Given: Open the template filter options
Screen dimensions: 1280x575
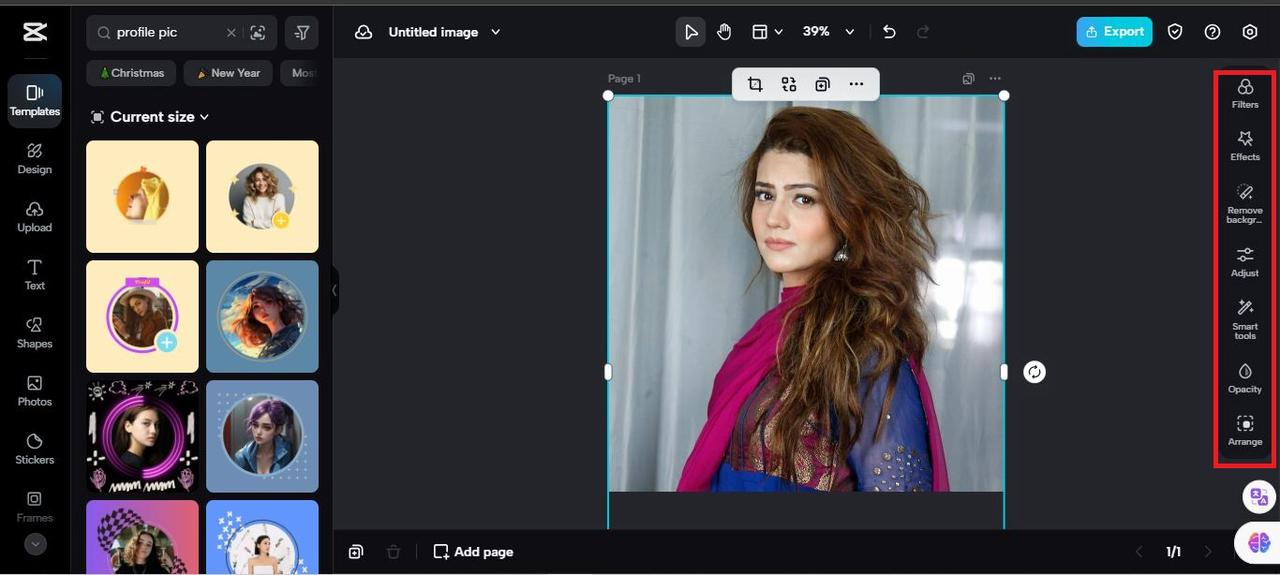Looking at the screenshot, I should [x=302, y=33].
